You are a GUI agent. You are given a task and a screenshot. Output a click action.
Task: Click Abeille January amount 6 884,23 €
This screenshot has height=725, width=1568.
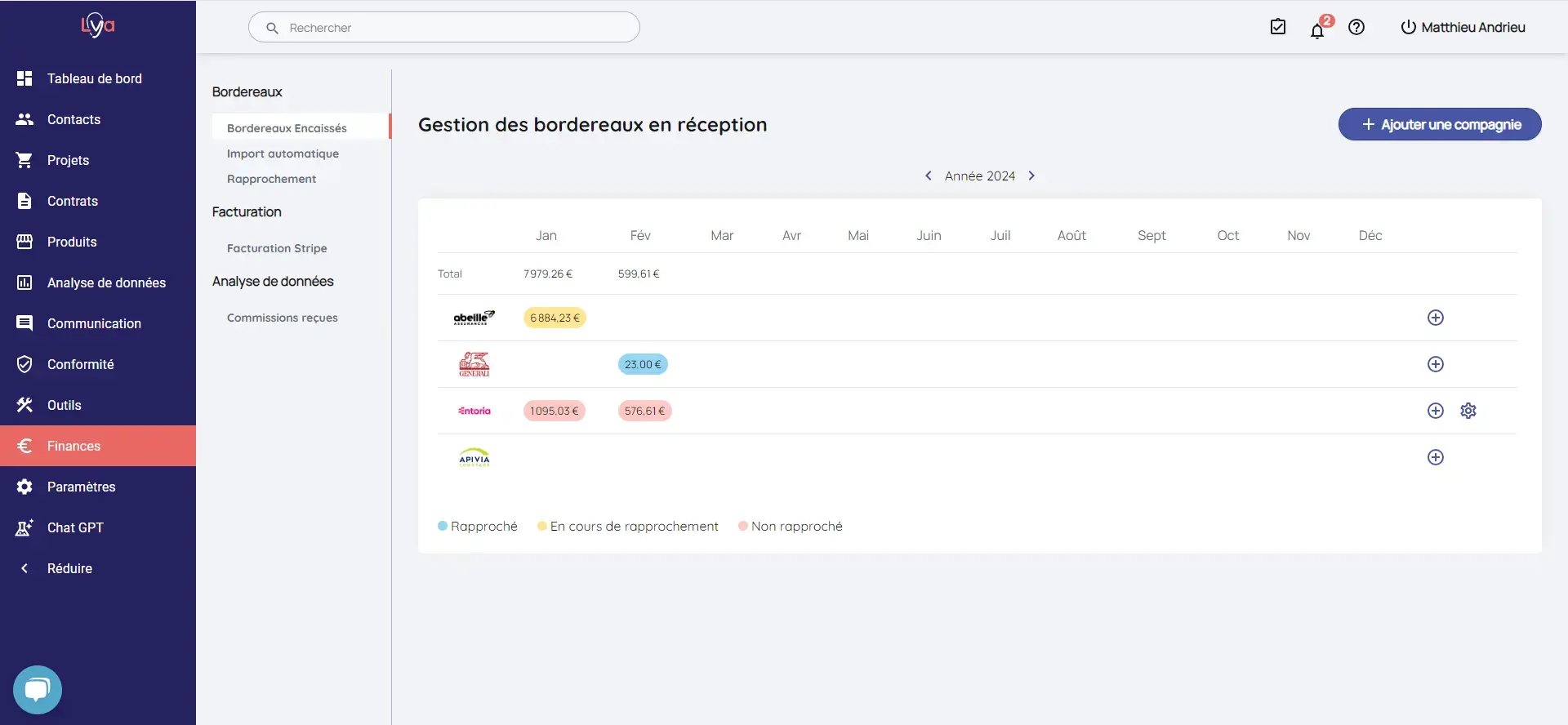pos(555,318)
